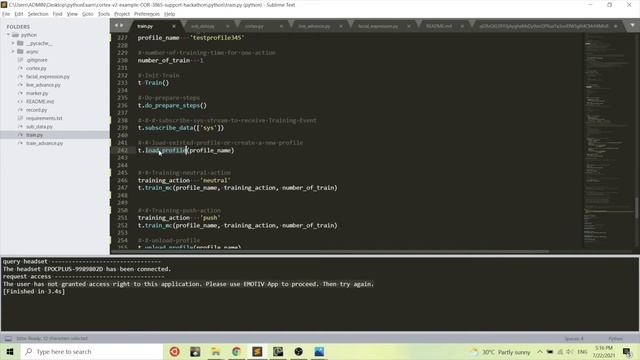Open the Selection menu

38,14
